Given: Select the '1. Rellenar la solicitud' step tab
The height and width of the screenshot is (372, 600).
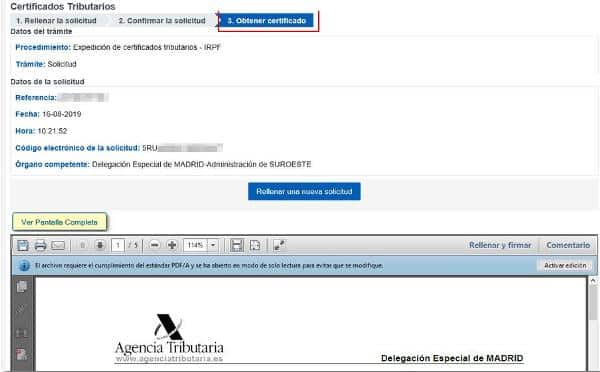Looking at the screenshot, I should pyautogui.click(x=57, y=21).
